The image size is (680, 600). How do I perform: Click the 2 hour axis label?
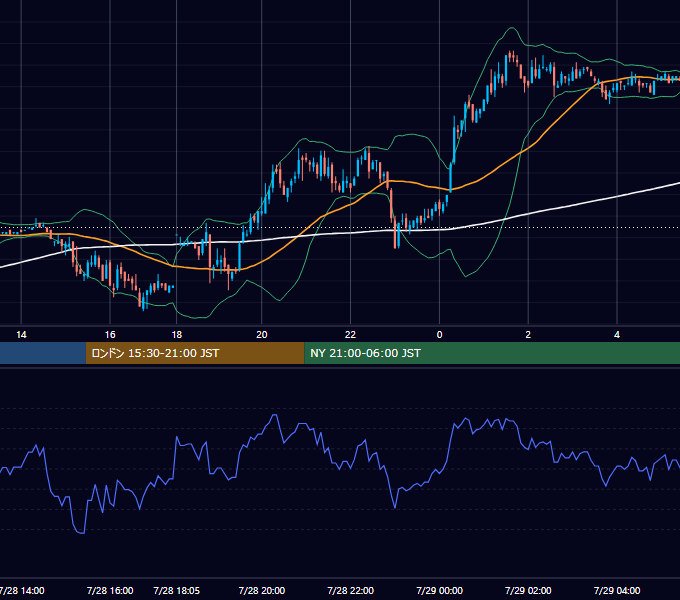528,335
